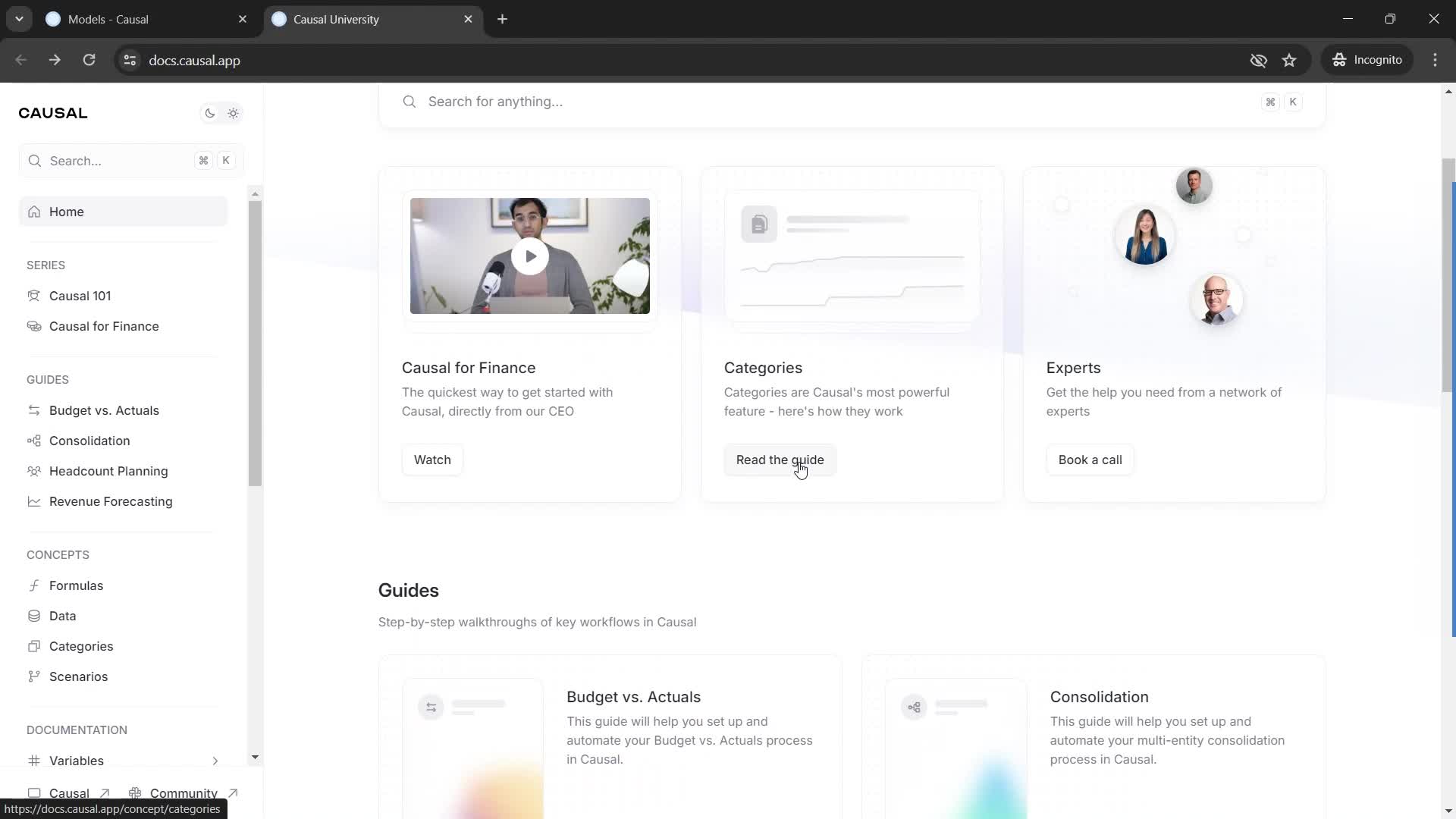
Task: Click the Budget vs. Actuals arrows icon
Action: 34,410
